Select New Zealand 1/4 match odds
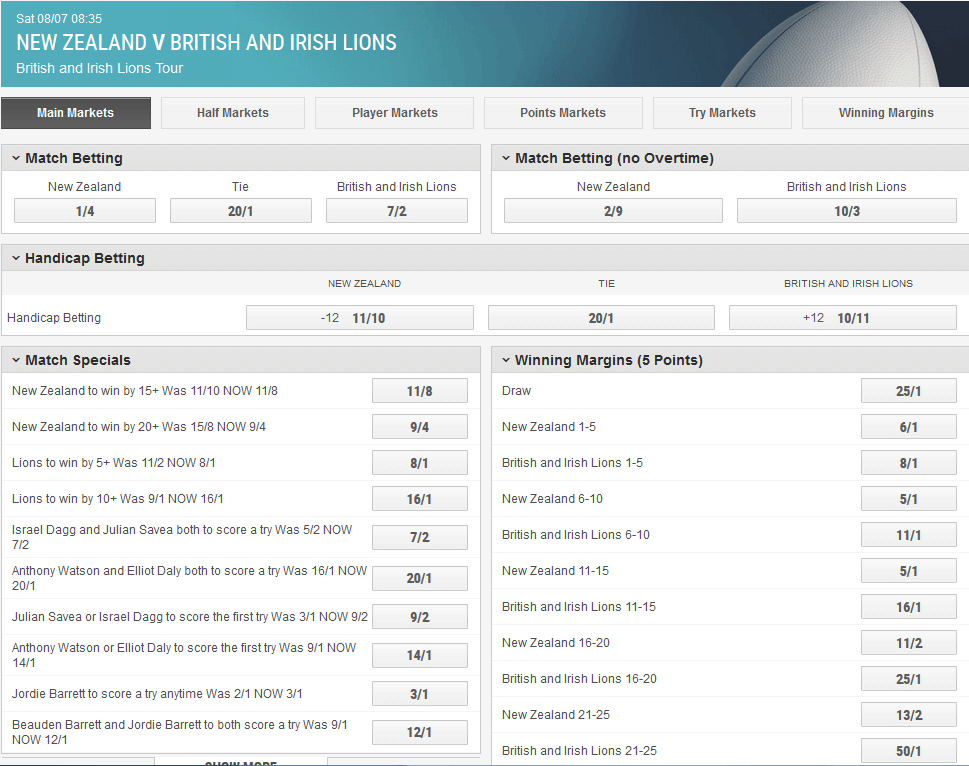This screenshot has width=969, height=766. click(x=85, y=211)
